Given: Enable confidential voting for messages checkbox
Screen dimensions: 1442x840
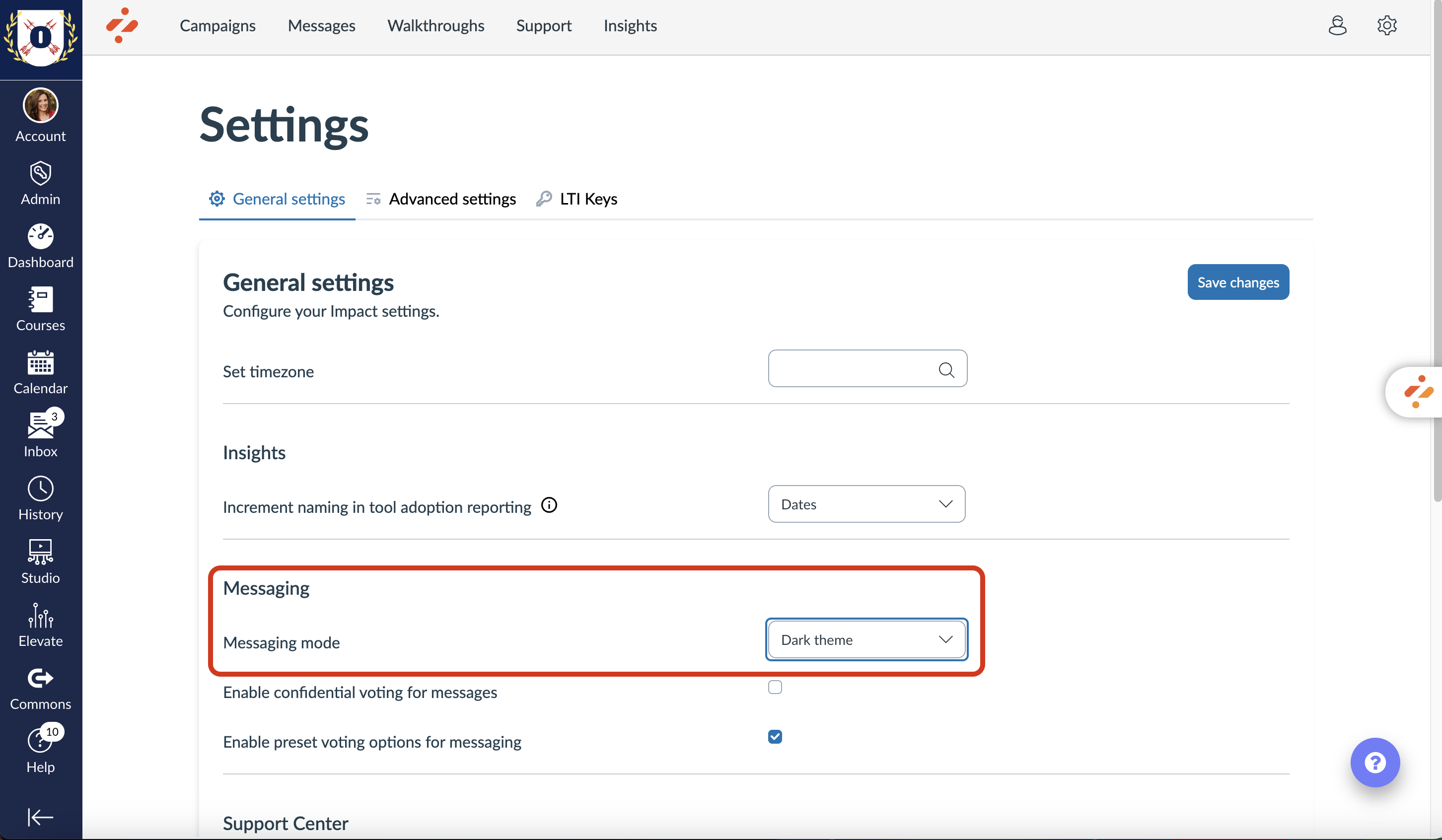Looking at the screenshot, I should point(775,687).
